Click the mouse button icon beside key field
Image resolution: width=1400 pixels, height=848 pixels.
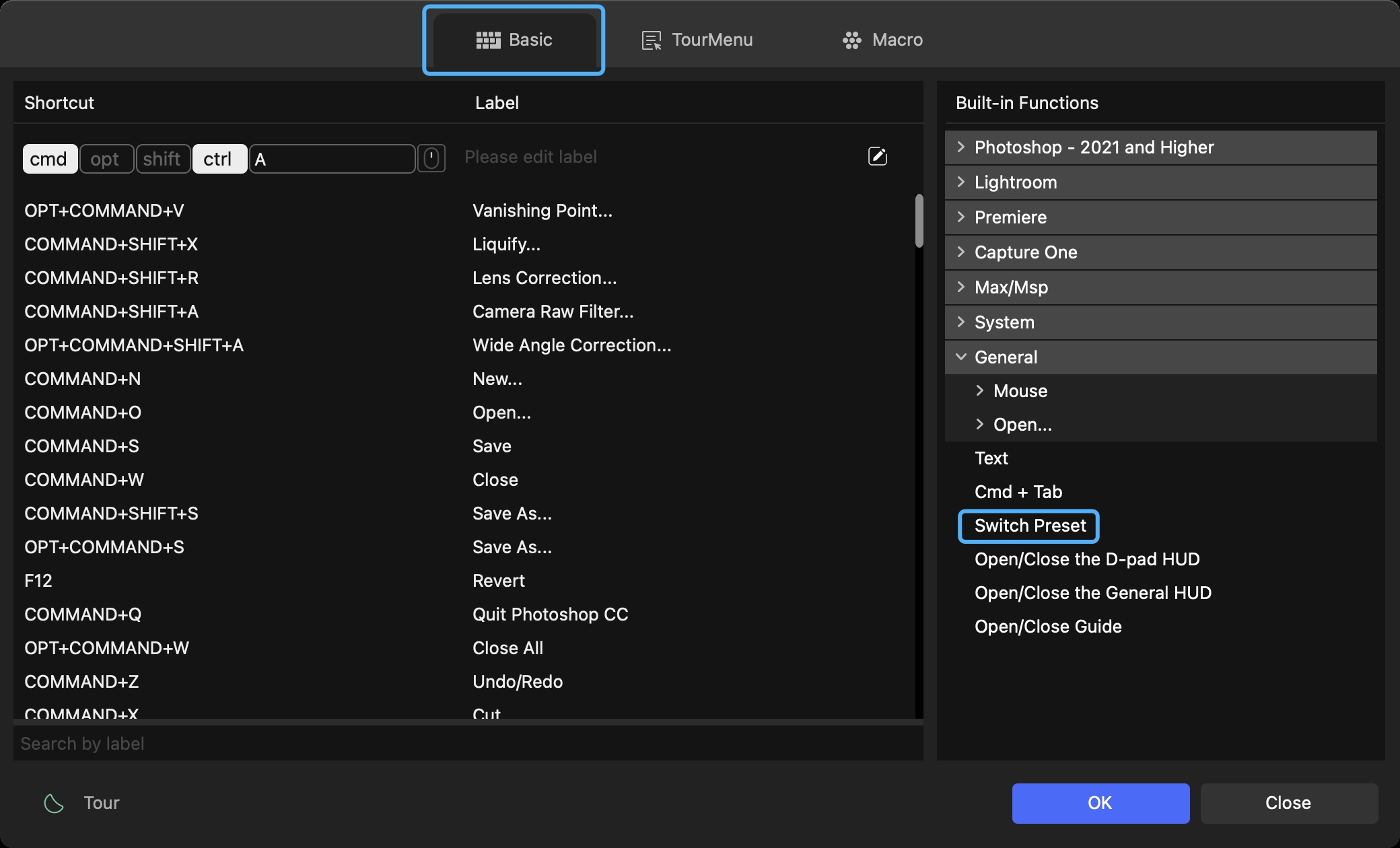(431, 159)
